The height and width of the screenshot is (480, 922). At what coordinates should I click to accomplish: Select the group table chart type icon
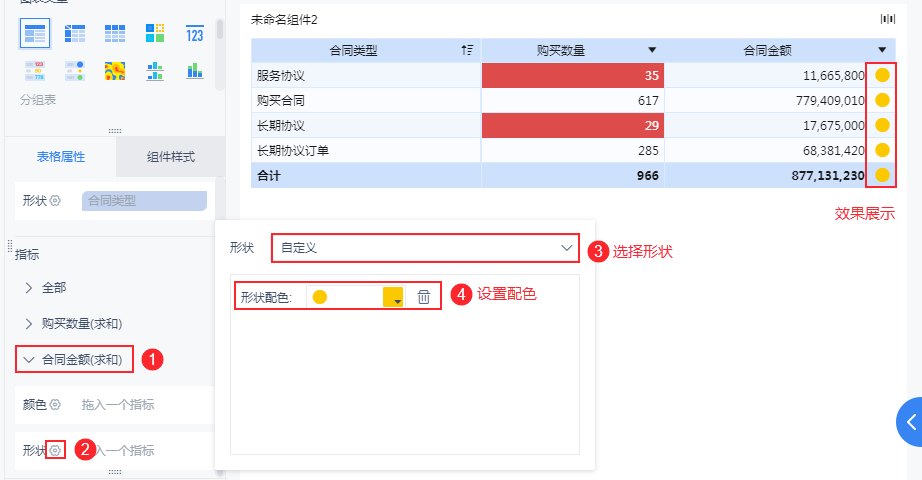click(x=35, y=33)
